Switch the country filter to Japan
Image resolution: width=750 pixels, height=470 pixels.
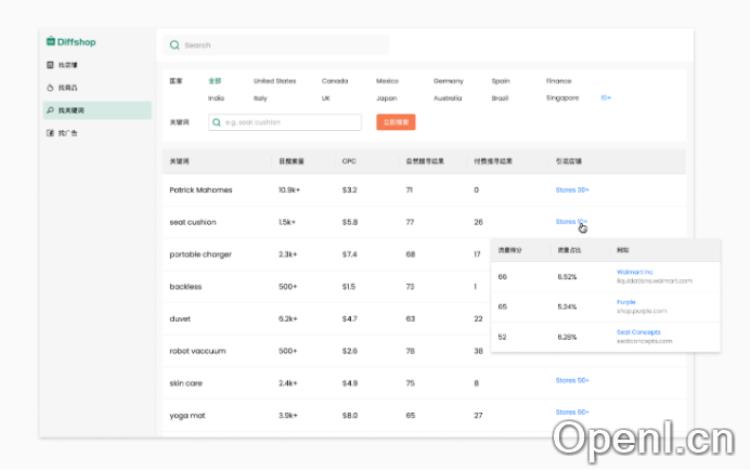click(x=386, y=98)
